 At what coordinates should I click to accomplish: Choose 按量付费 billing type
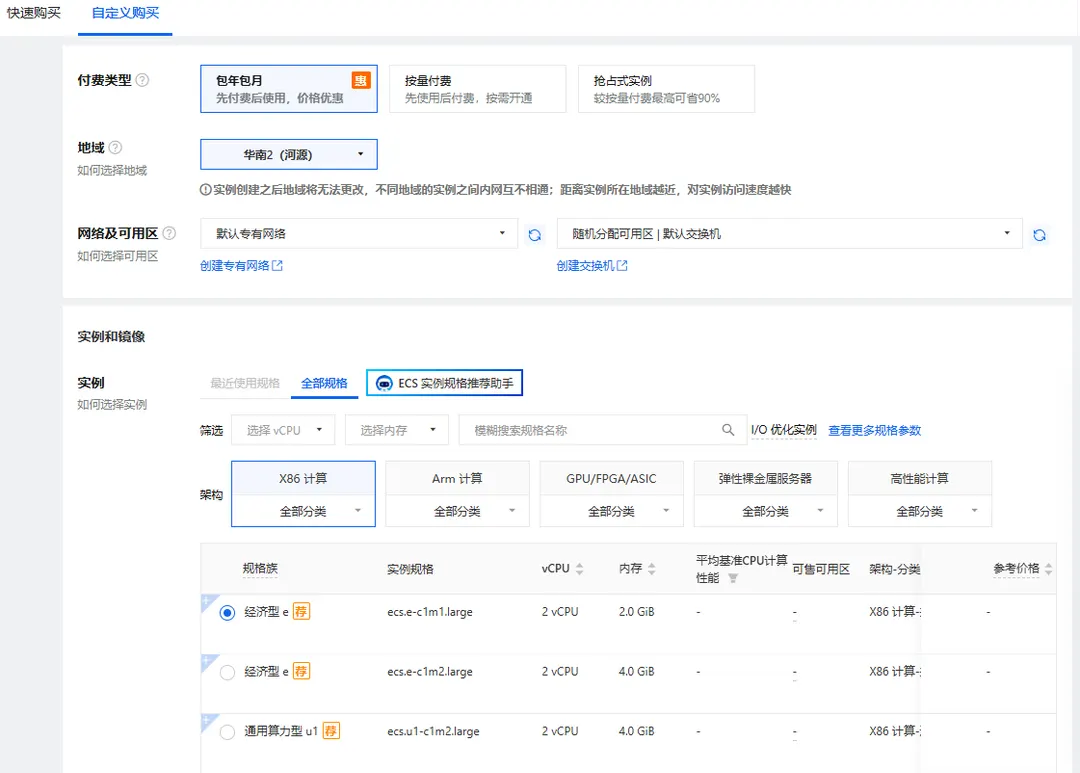coord(477,89)
